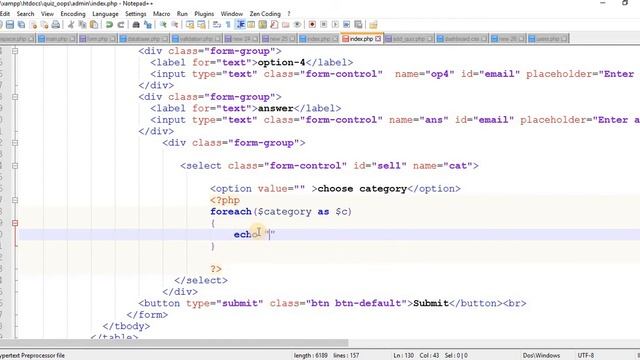Click UTF-8 encoding in status bar
Image resolution: width=640 pixels, height=360 pixels.
point(586,356)
